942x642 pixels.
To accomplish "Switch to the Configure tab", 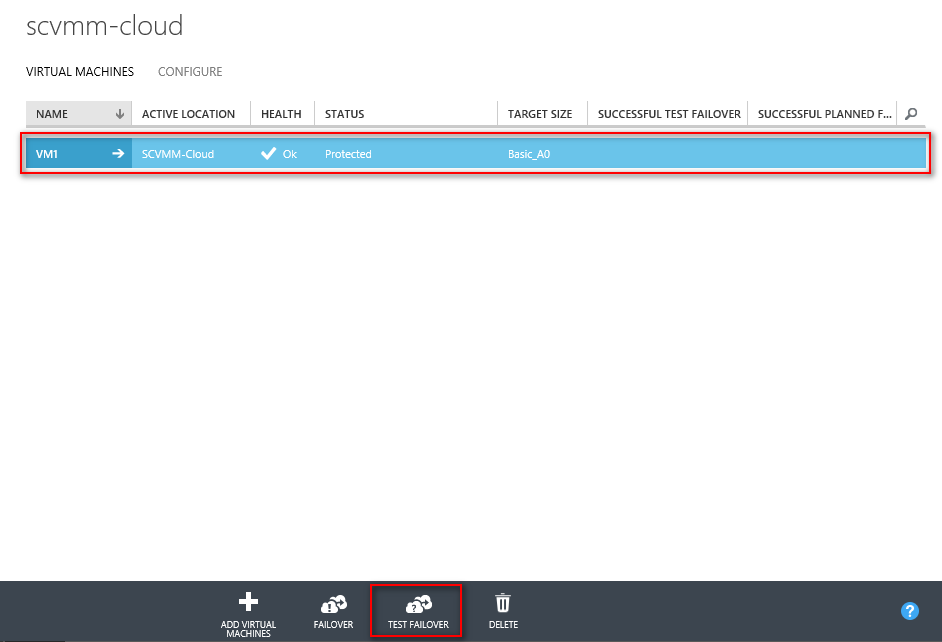I will (190, 71).
